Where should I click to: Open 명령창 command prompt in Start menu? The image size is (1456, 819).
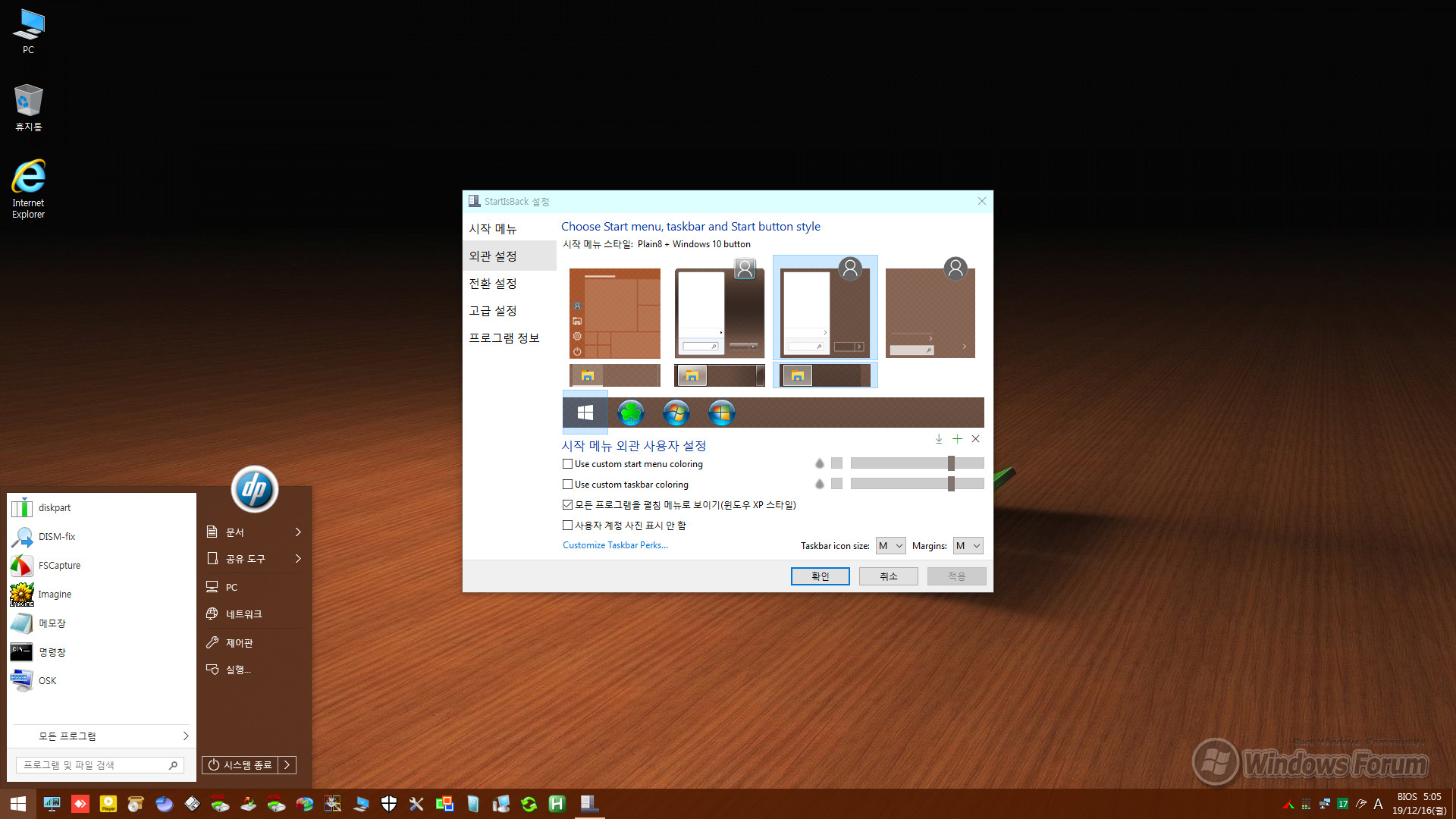click(102, 652)
